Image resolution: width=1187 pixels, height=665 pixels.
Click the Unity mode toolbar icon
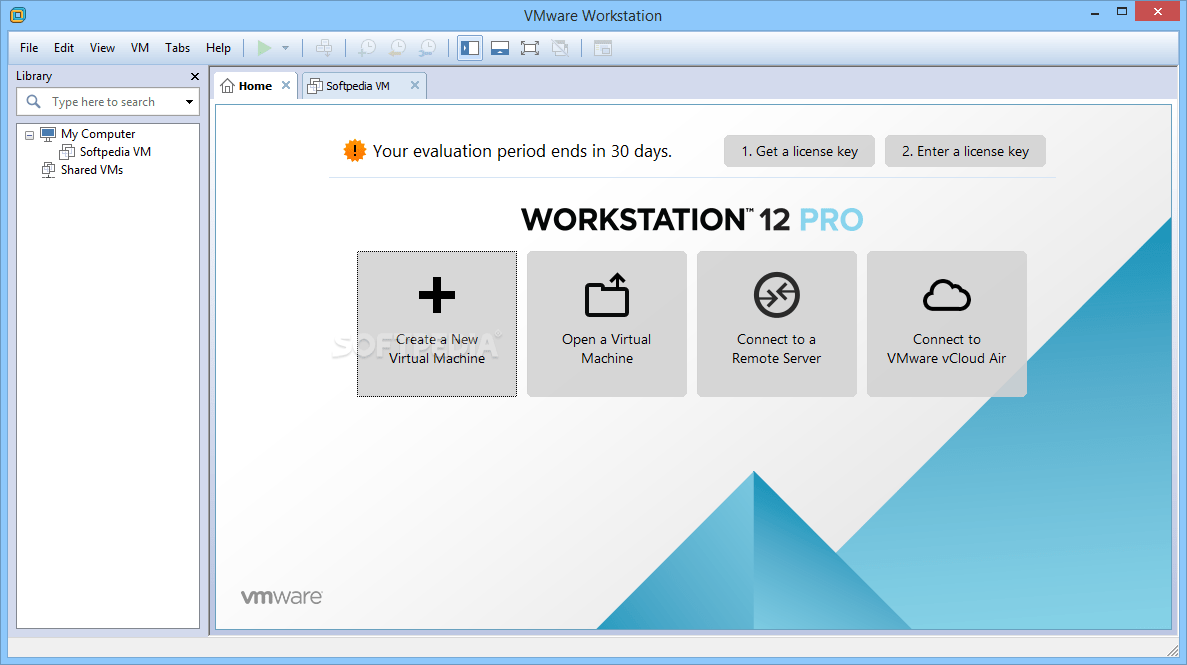coord(560,48)
